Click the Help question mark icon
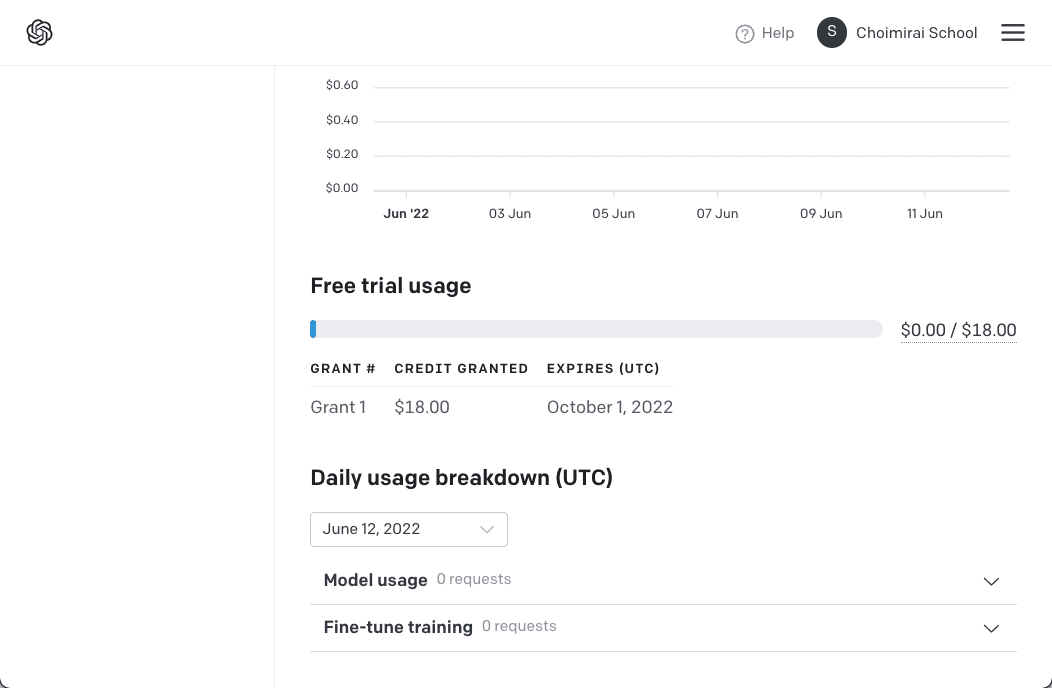The image size is (1052, 688). pyautogui.click(x=744, y=34)
